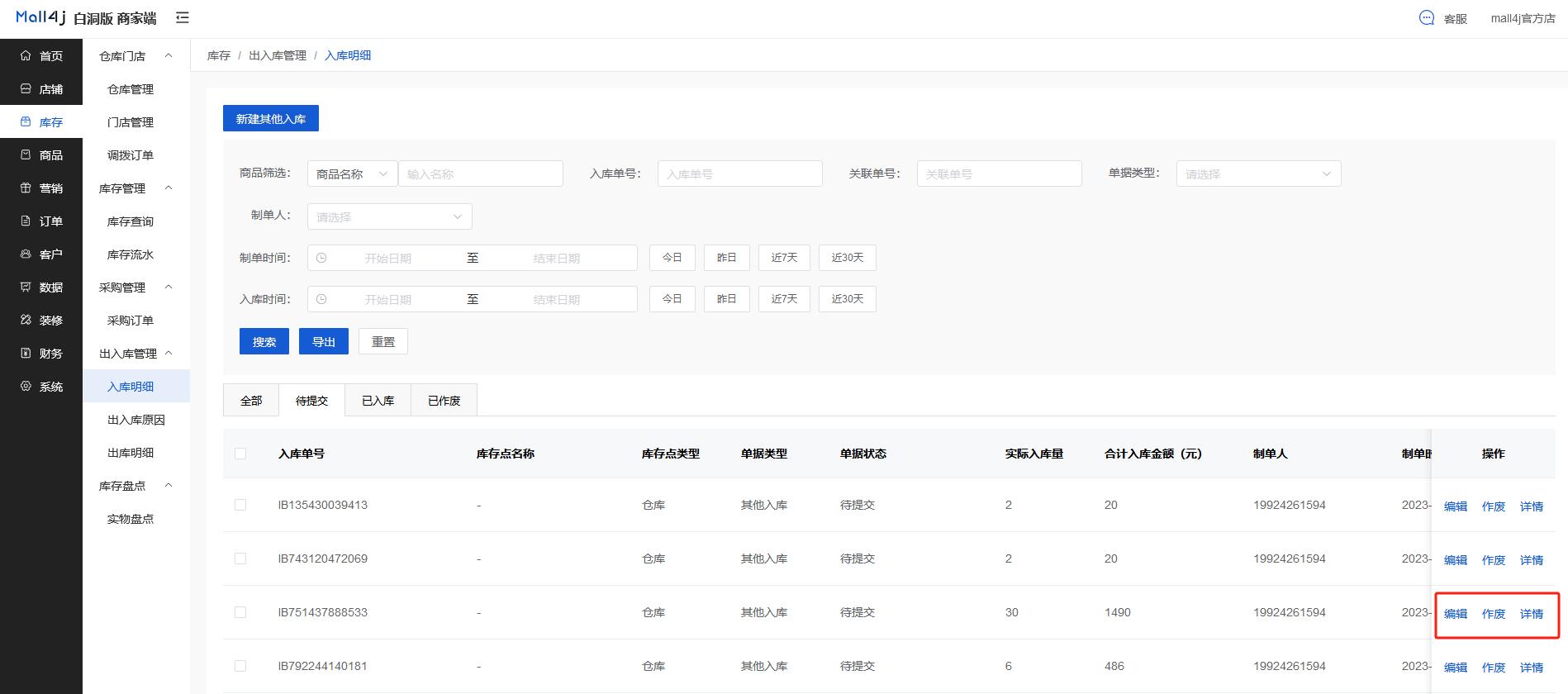Click 作废 for row IB135430039413
1568x694 pixels.
coord(1494,506)
